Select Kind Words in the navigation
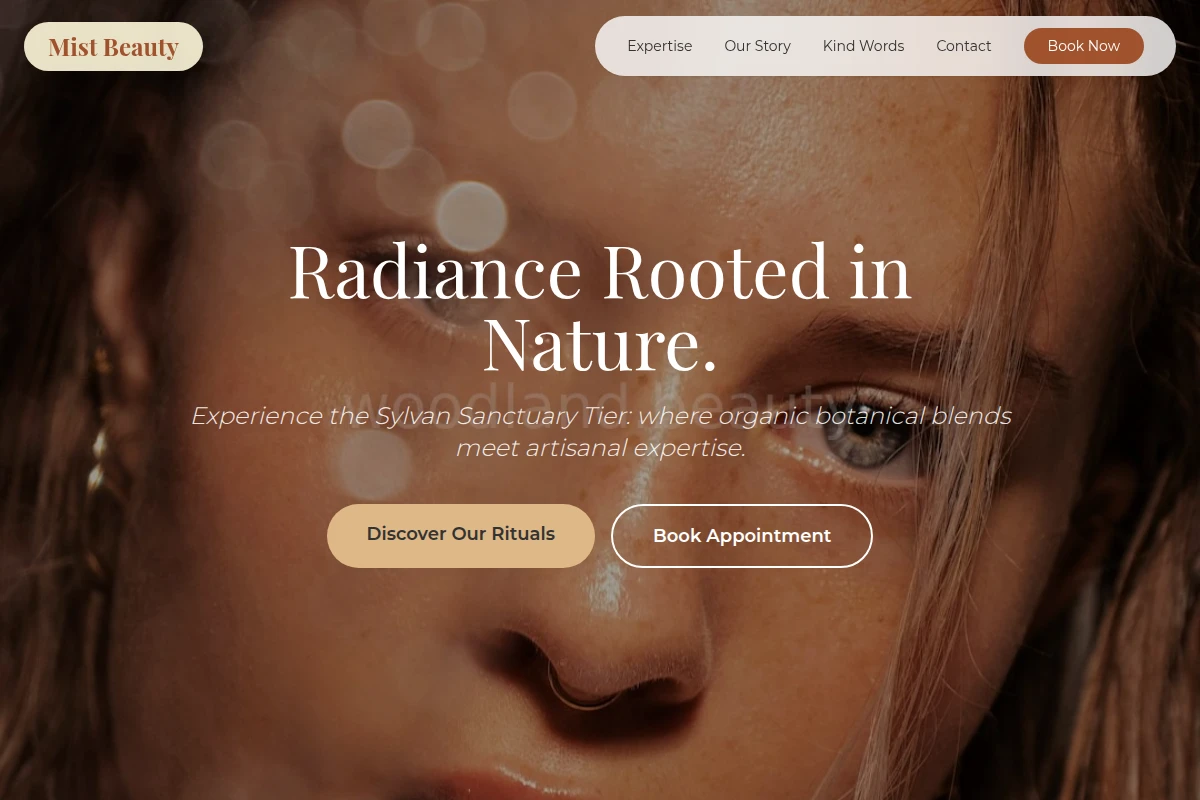 click(863, 46)
